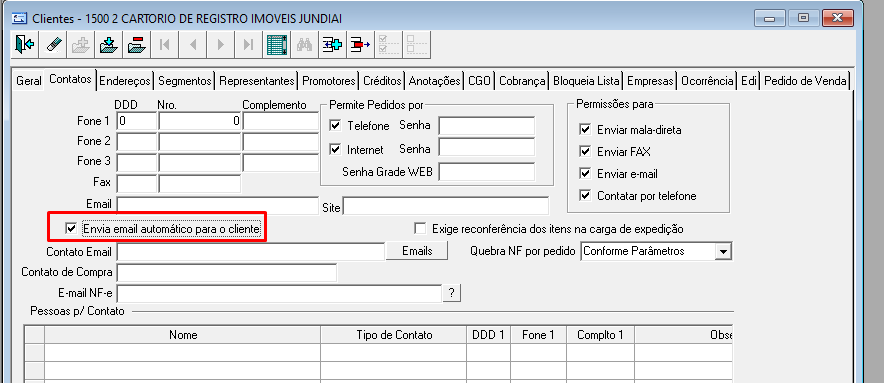Toggle Envia email automático para o cliente
Image resolution: width=884 pixels, height=383 pixels.
click(71, 228)
